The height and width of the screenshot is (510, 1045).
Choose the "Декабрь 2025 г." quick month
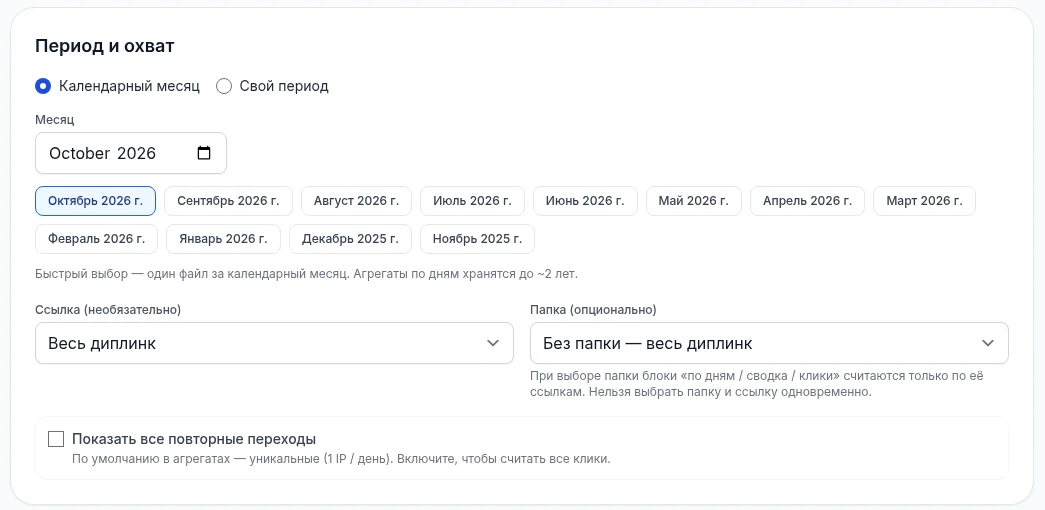pyautogui.click(x=351, y=239)
